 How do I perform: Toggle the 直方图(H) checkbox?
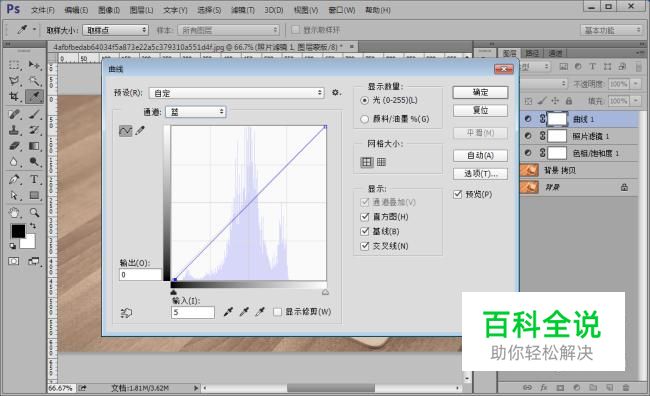point(365,216)
